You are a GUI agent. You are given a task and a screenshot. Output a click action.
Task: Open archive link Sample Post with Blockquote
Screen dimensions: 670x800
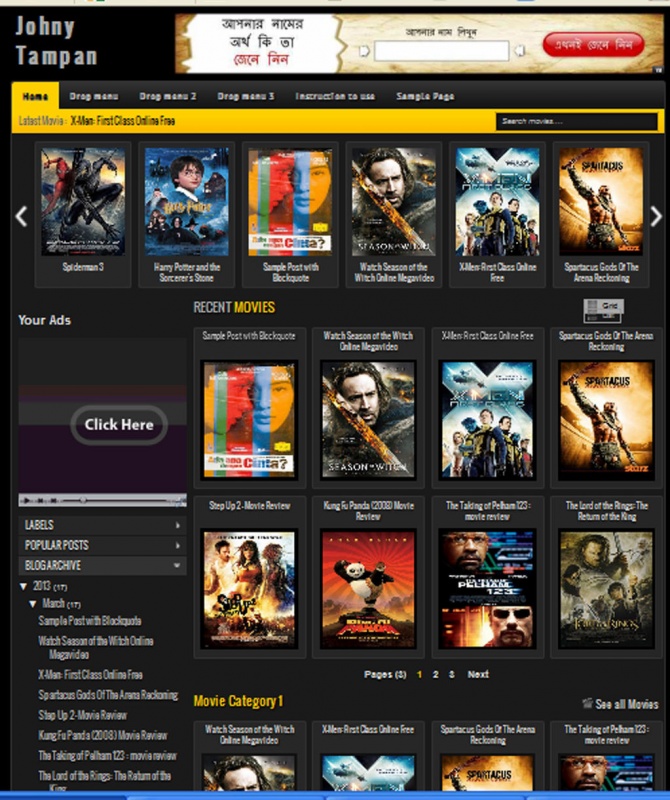pos(90,621)
